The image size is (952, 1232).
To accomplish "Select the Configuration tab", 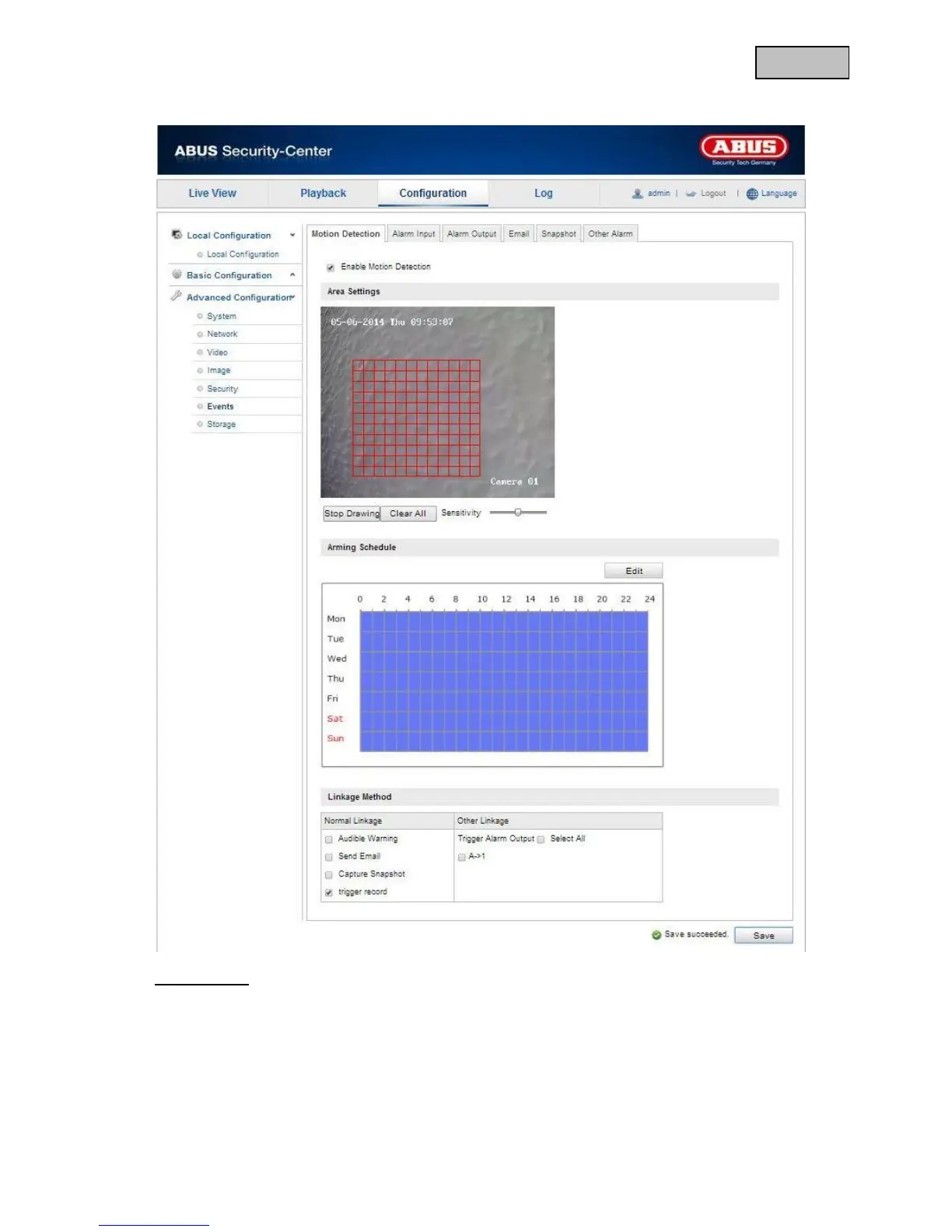I will pos(433,193).
